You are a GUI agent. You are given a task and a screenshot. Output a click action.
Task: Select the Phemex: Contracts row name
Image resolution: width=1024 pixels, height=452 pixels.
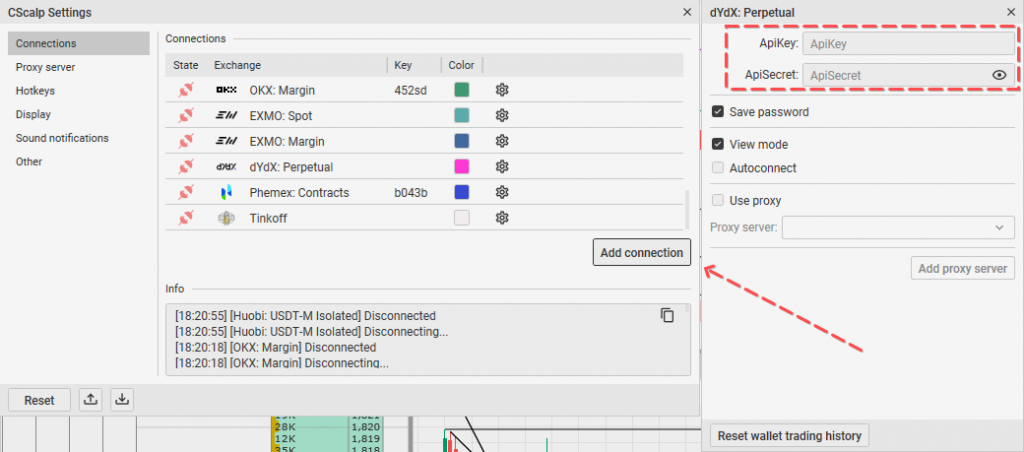(299, 193)
